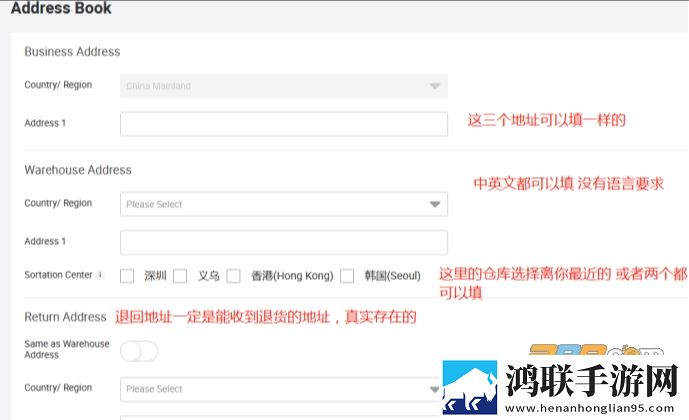Click Business Address 1 input field
Viewport: 689px width, 420px height.
click(284, 124)
